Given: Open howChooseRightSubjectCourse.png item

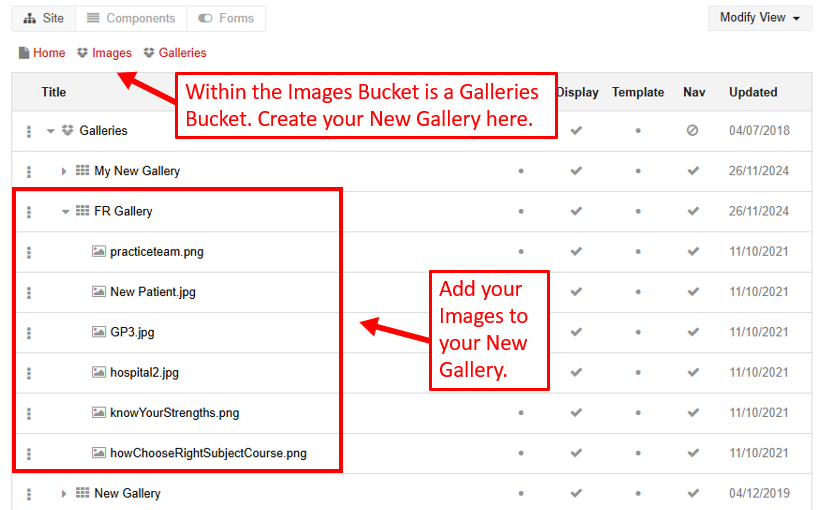Looking at the screenshot, I should pyautogui.click(x=208, y=453).
